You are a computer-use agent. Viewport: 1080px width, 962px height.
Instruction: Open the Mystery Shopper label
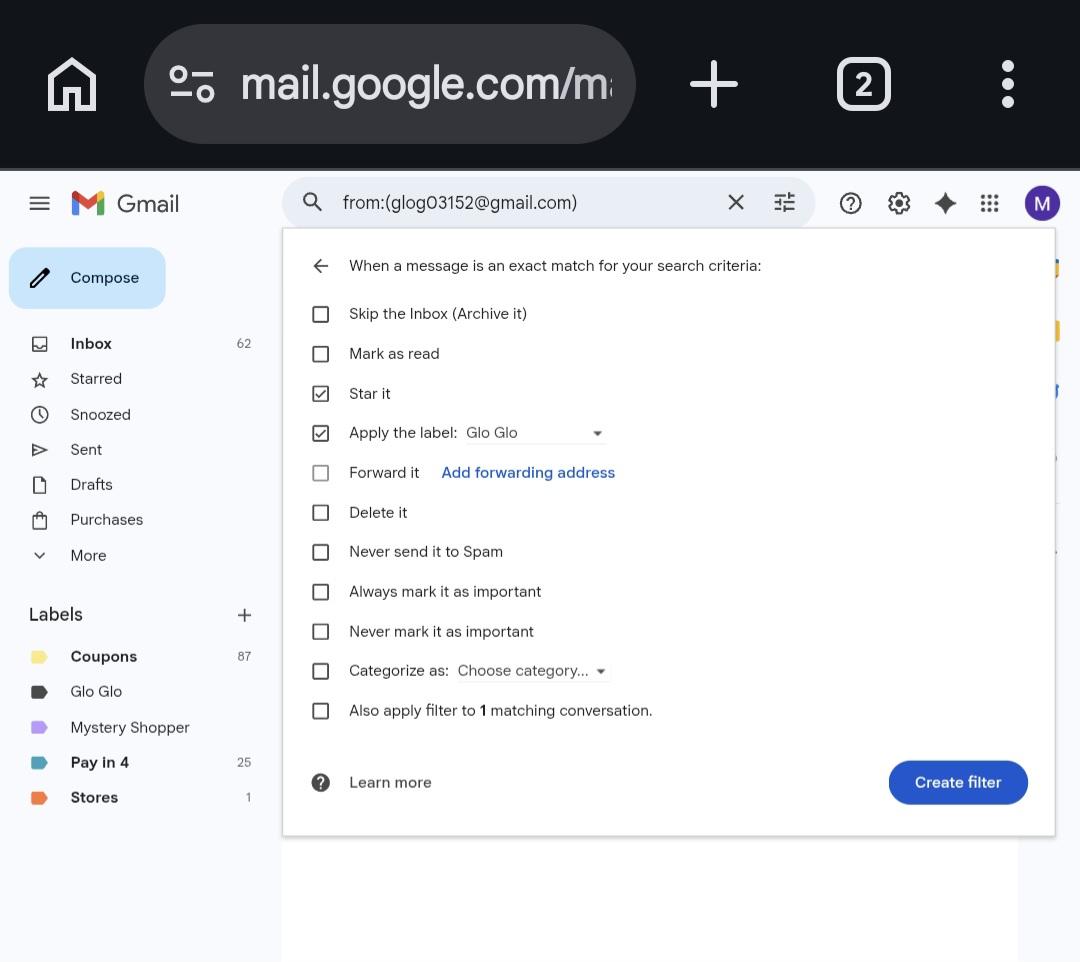tap(129, 727)
